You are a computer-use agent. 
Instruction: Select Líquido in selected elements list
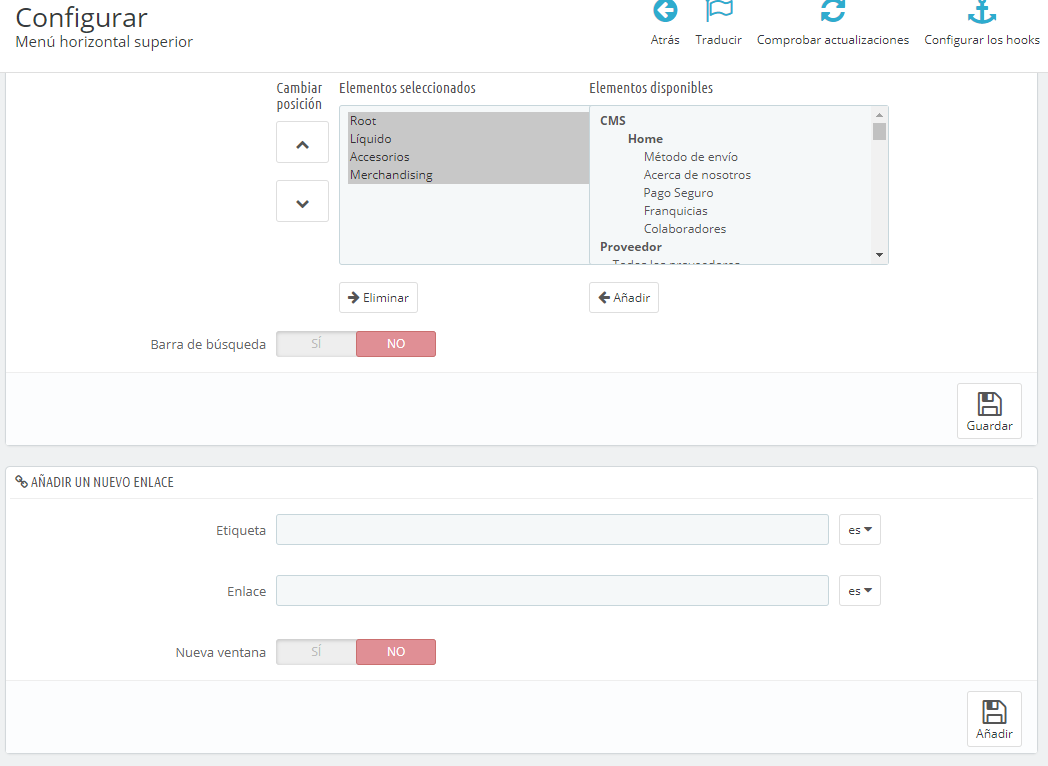click(468, 139)
